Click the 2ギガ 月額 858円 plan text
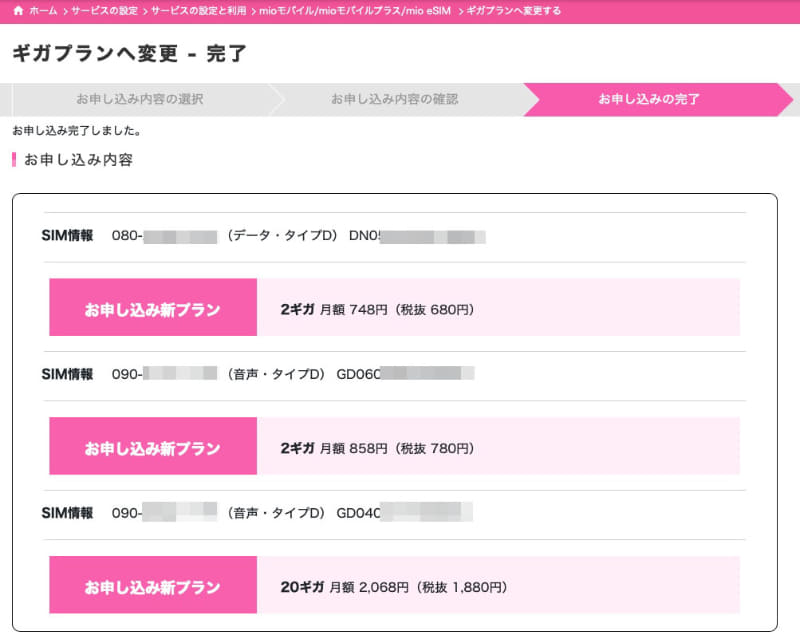800x639 pixels. (377, 449)
